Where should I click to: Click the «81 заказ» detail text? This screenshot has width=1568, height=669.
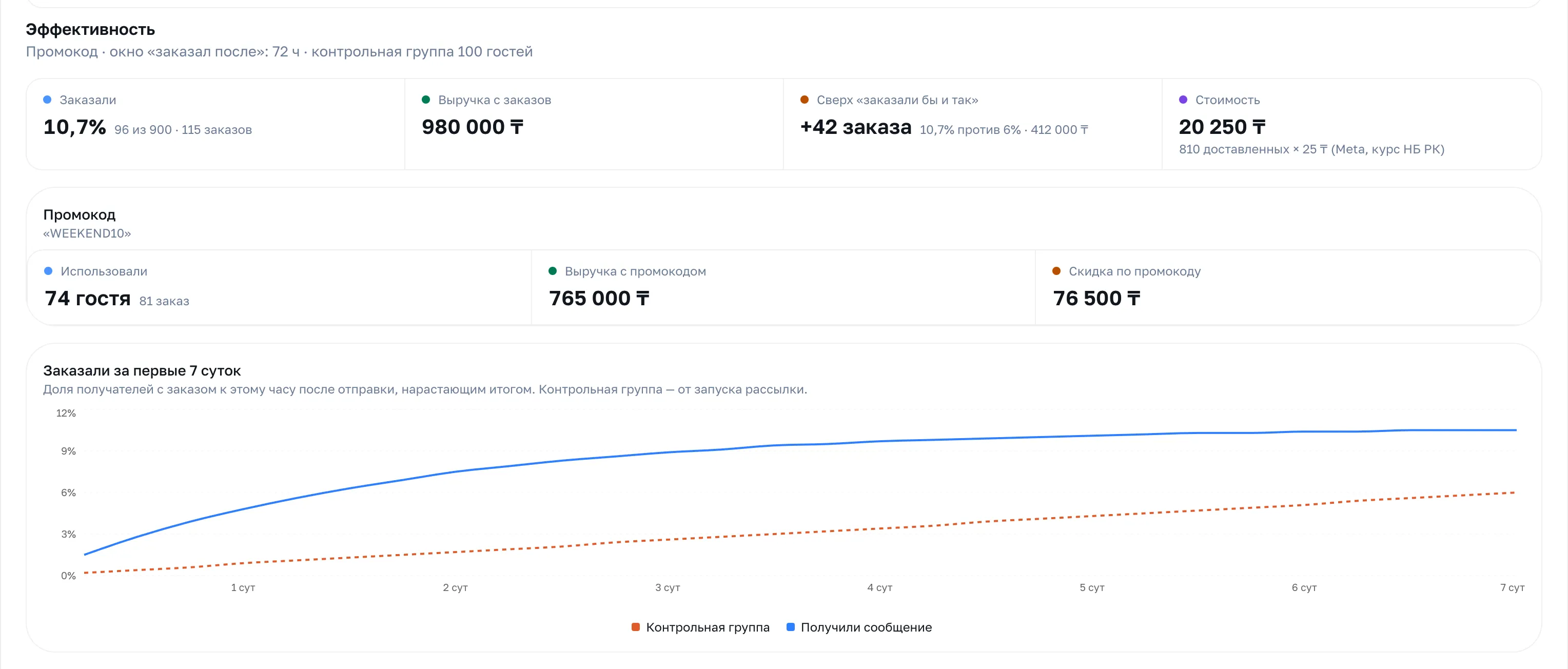[x=164, y=301]
